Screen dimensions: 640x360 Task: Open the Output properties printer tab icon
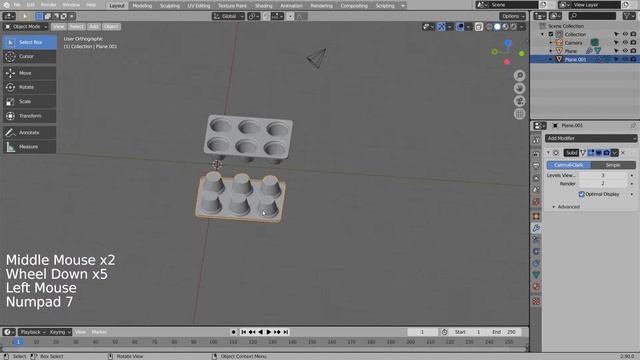[x=536, y=166]
